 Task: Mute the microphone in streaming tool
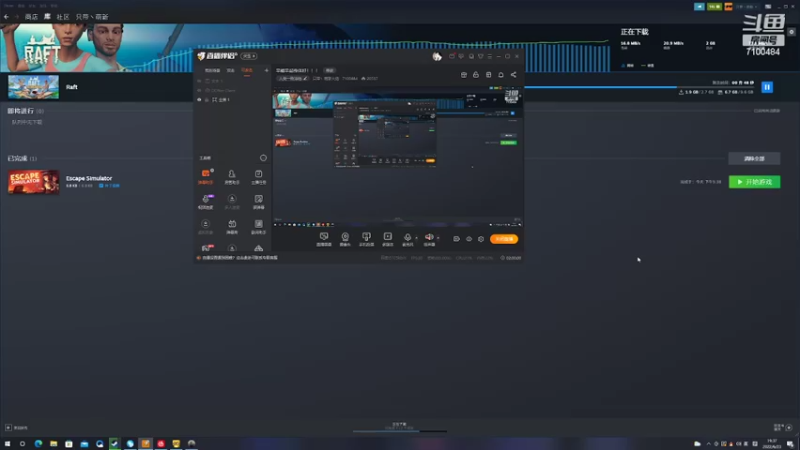[x=407, y=238]
